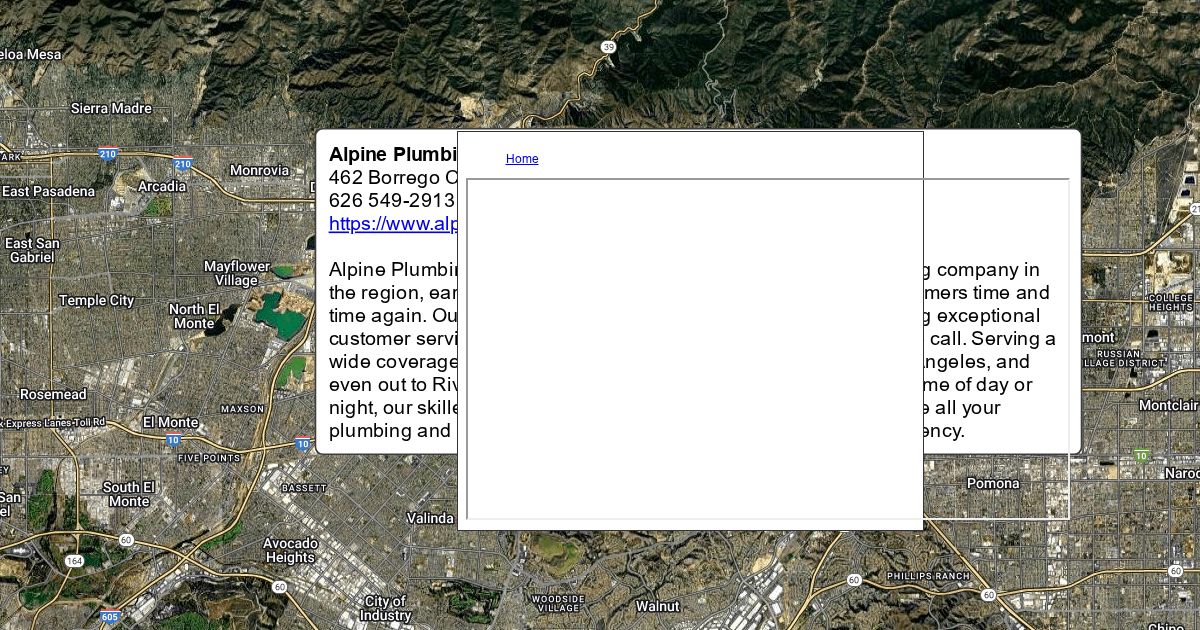
Task: Click the North El Monte map label
Action: point(194,316)
